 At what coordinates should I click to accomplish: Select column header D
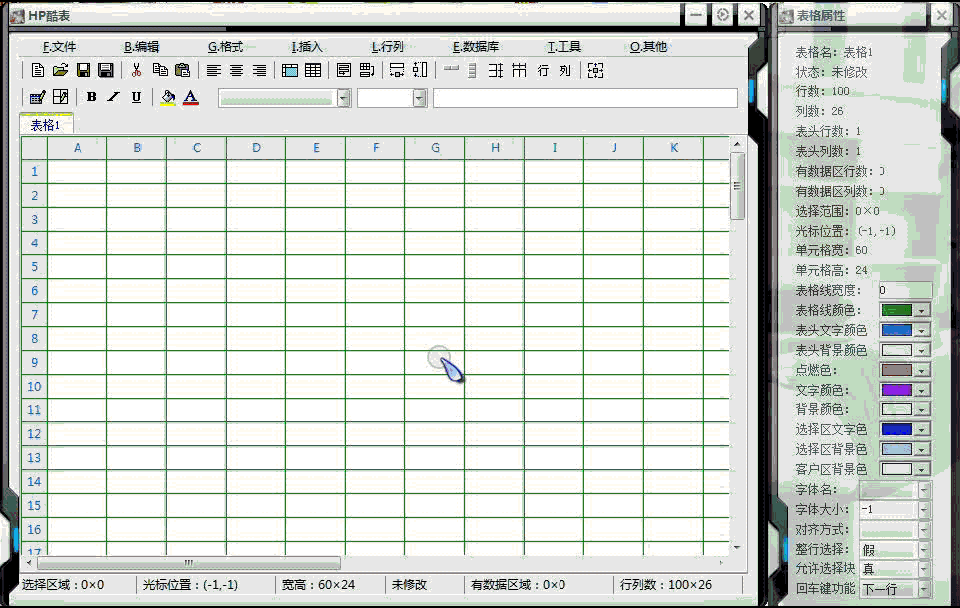(256, 148)
